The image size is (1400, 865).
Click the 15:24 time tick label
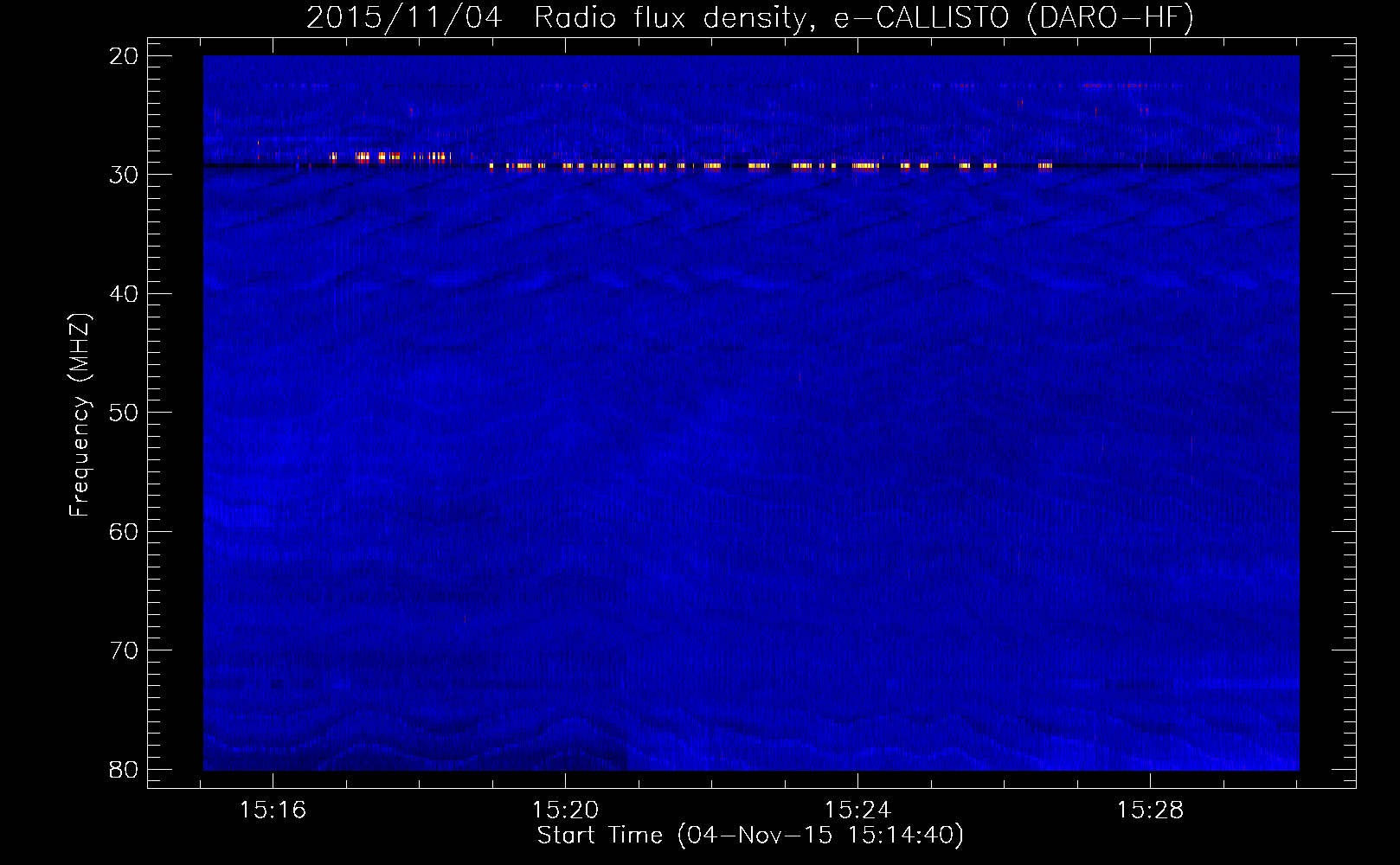coord(857,811)
